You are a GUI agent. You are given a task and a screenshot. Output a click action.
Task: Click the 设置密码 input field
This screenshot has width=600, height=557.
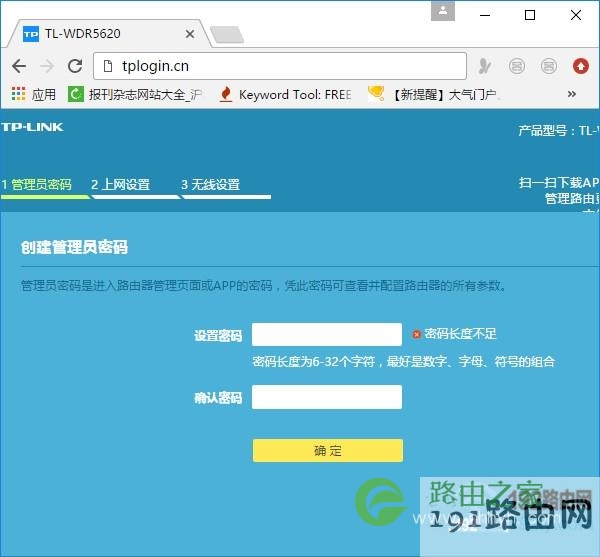327,334
